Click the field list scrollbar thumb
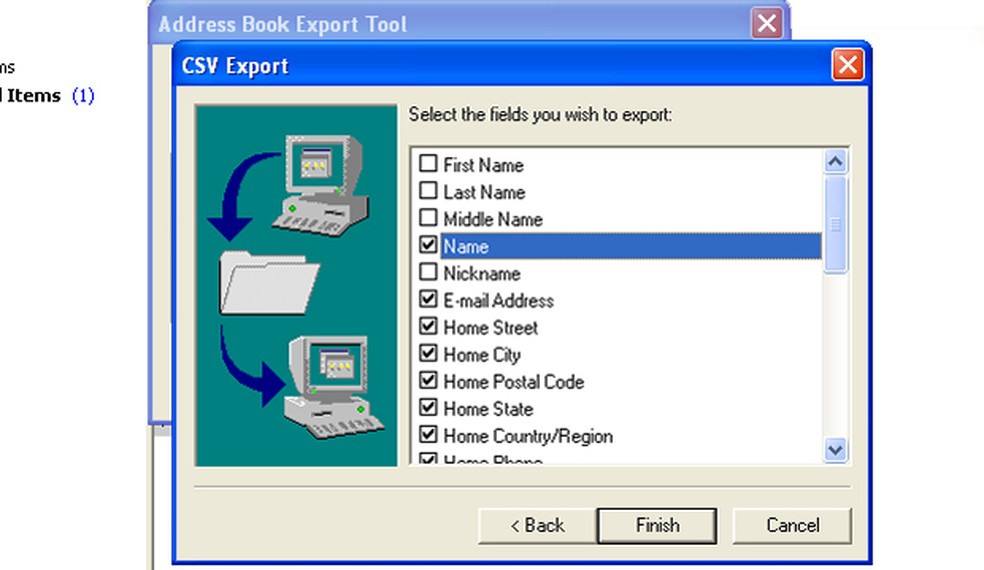This screenshot has width=984, height=570. pyautogui.click(x=835, y=224)
